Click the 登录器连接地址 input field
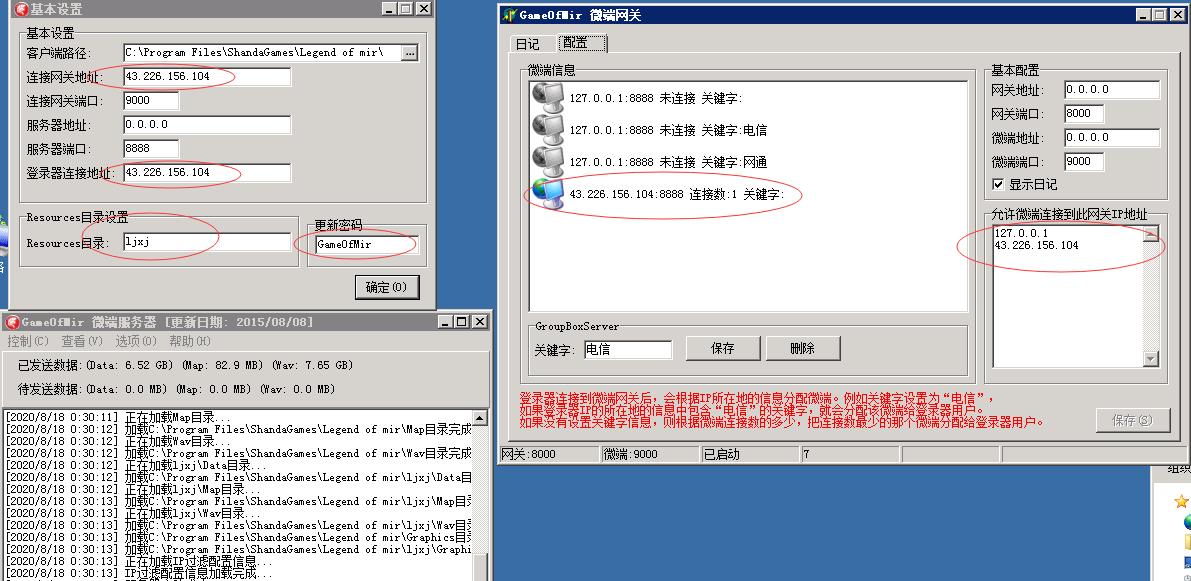 point(207,172)
